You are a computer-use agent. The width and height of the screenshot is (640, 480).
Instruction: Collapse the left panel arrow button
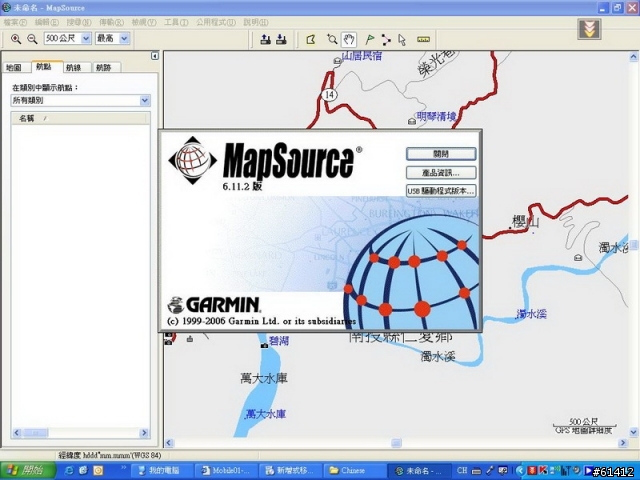155,56
